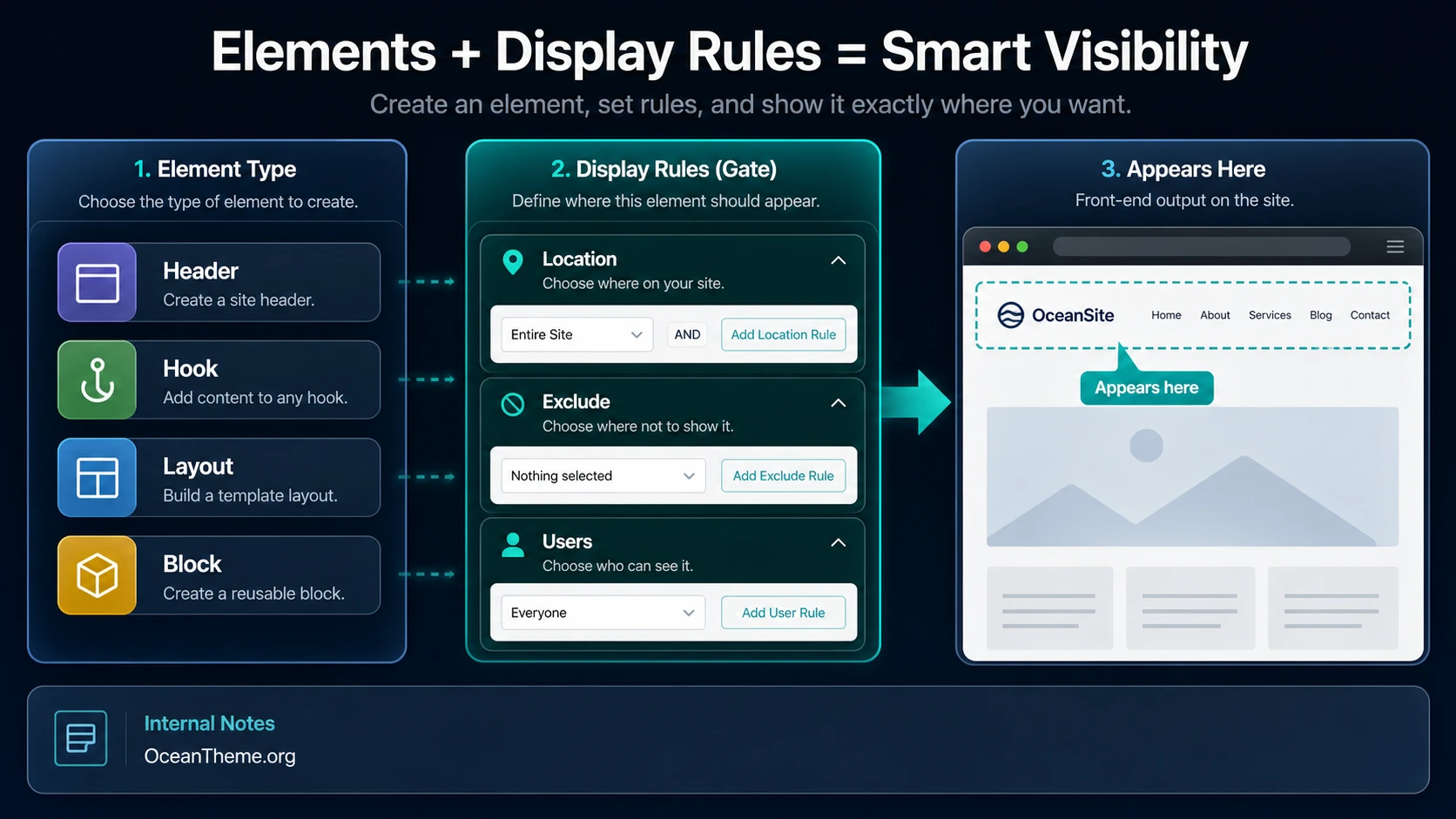This screenshot has height=819, width=1456.
Task: Click the 'Create a reusable block.' text
Action: pos(253,594)
